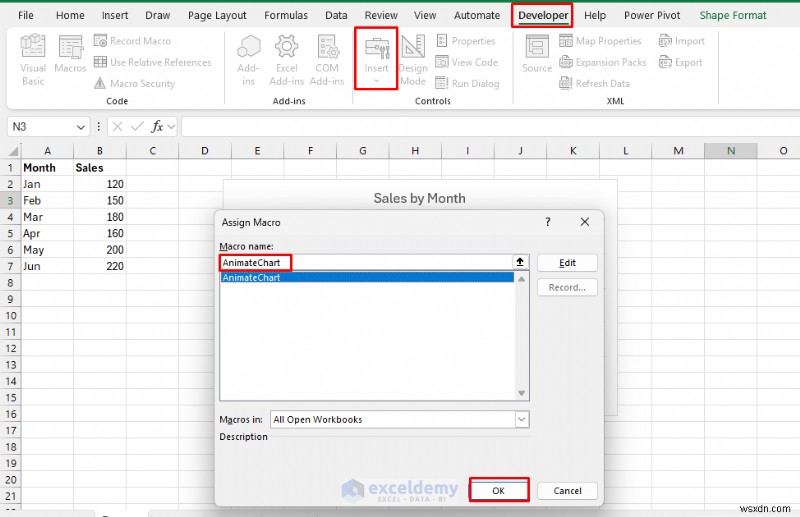Open control Properties

pos(465,41)
